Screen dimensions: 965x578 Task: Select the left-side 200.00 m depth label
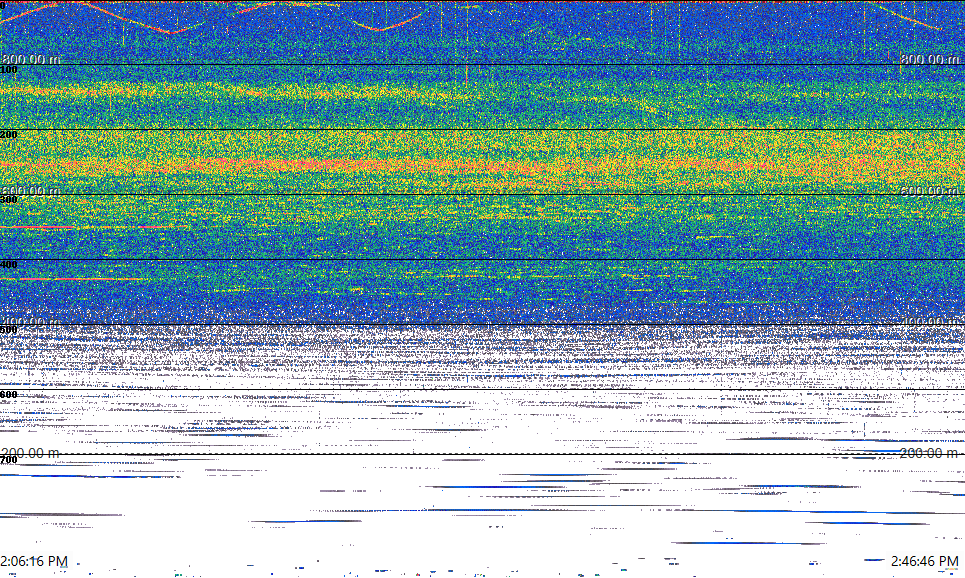[x=31, y=453]
